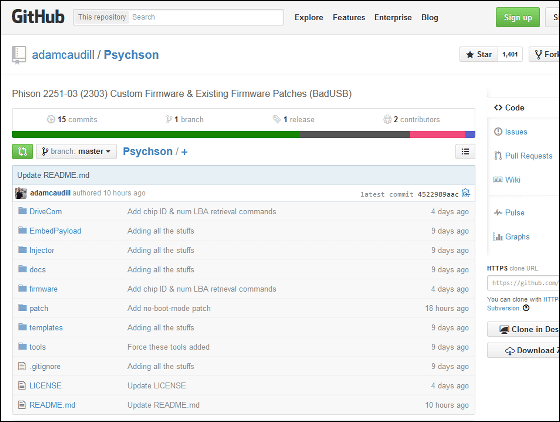This screenshot has width=560, height=422.
Task: Click the release tag icon
Action: point(277,119)
